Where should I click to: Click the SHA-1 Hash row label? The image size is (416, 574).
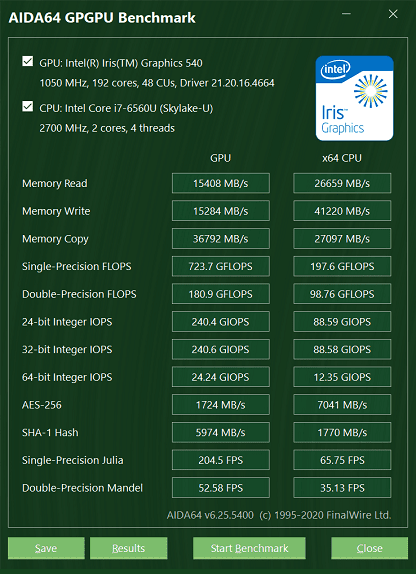click(x=50, y=433)
